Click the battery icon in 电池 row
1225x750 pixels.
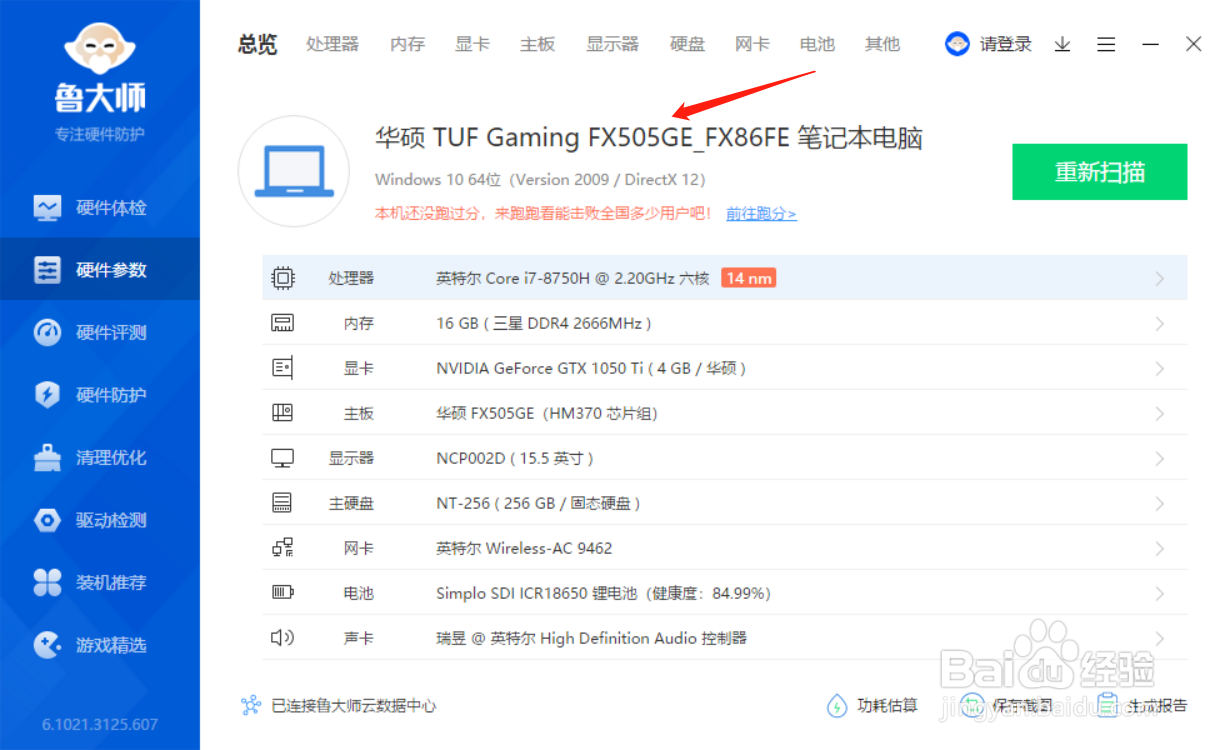pyautogui.click(x=283, y=593)
